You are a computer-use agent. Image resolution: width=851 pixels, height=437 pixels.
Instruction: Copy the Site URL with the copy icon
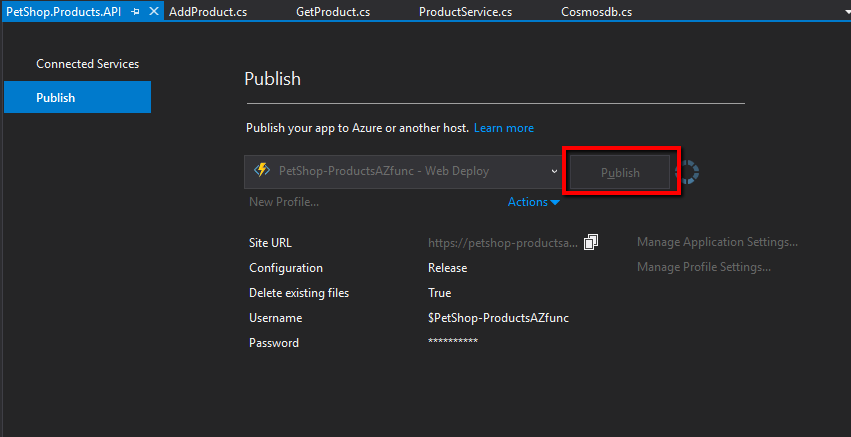pyautogui.click(x=590, y=242)
